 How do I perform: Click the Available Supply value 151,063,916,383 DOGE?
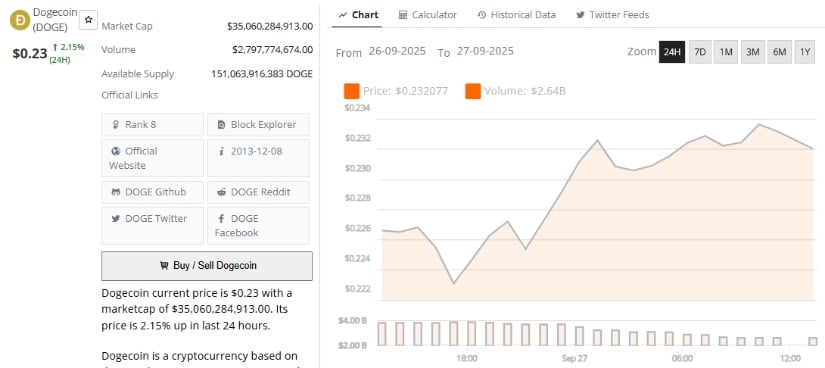click(x=262, y=74)
